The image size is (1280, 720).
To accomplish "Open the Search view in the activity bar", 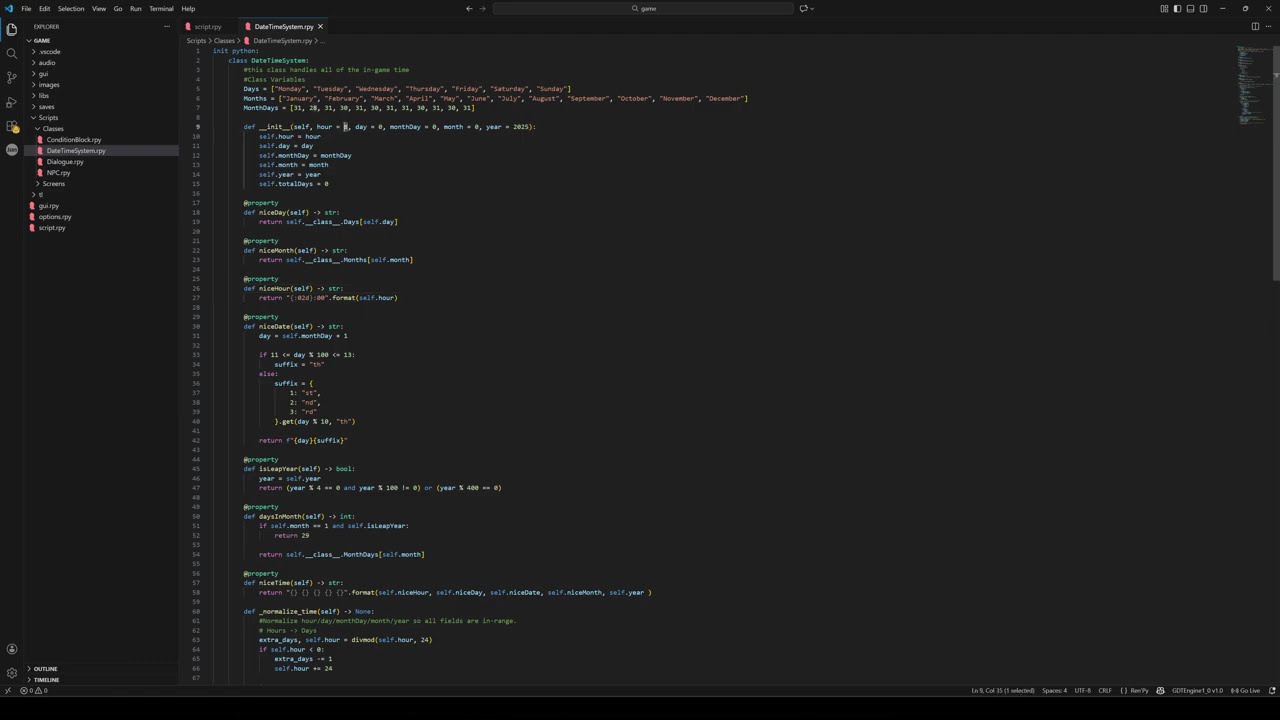I will click(12, 53).
